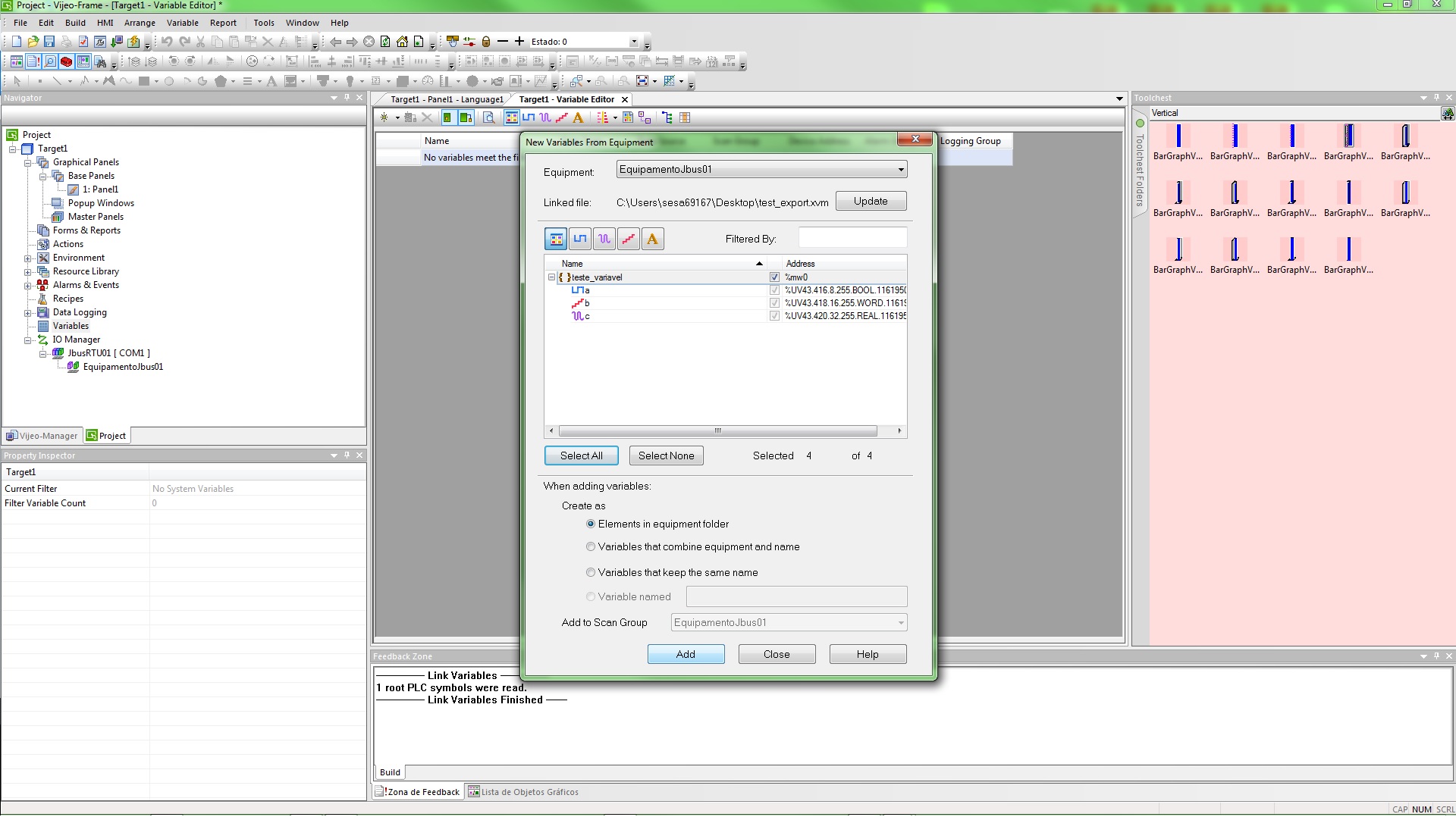Screen dimensions: 1456x817
Task: Click the Select None button
Action: tap(666, 455)
